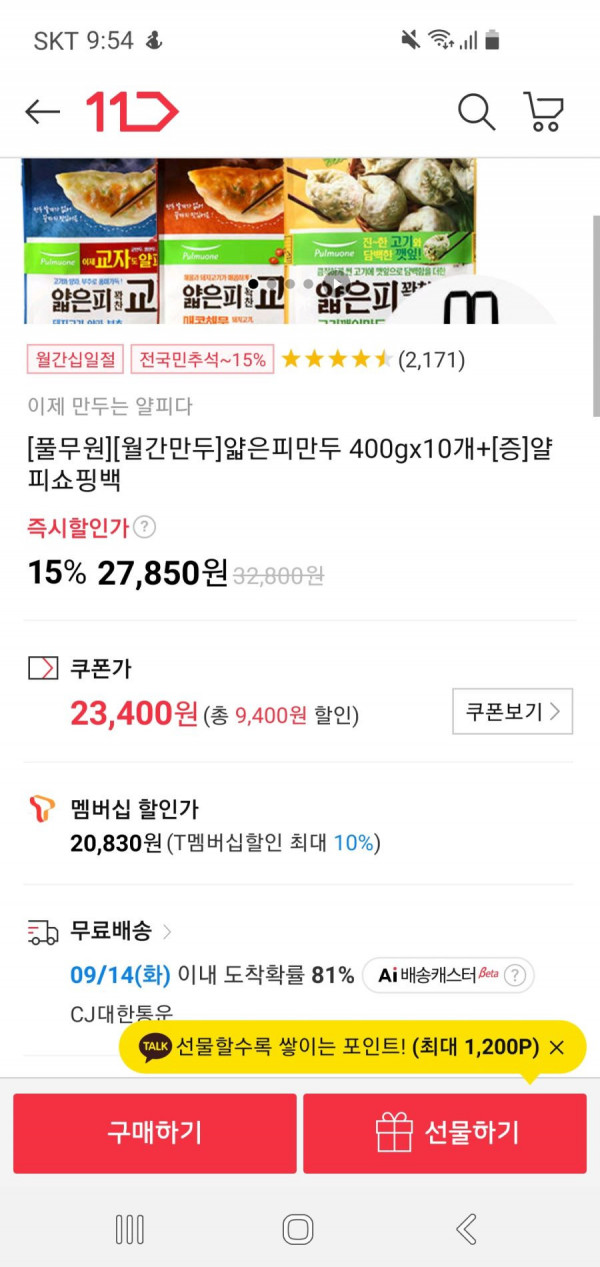Tap the Android recent apps icon
Screen dimensions: 600x1267
point(130,1229)
